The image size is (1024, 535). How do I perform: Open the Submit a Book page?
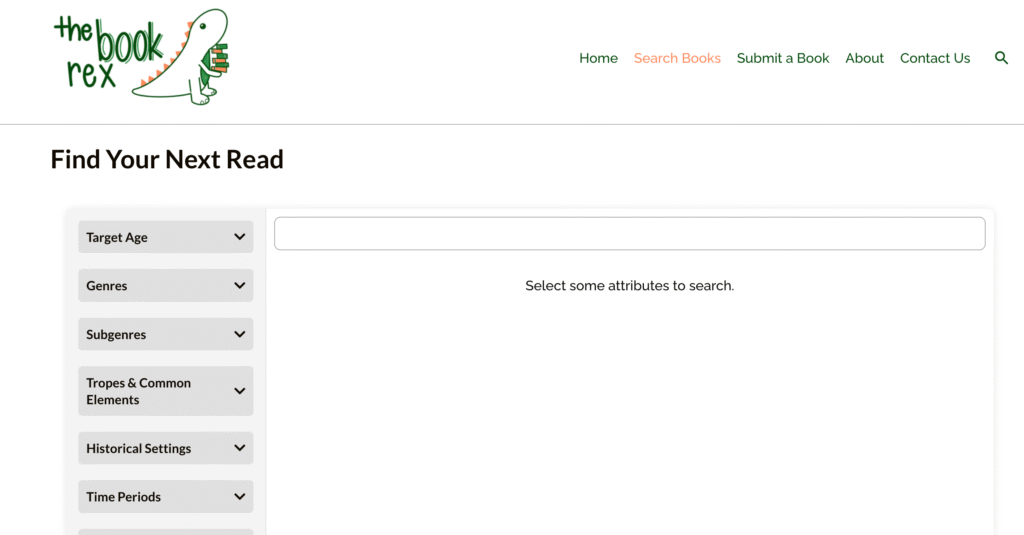click(783, 58)
